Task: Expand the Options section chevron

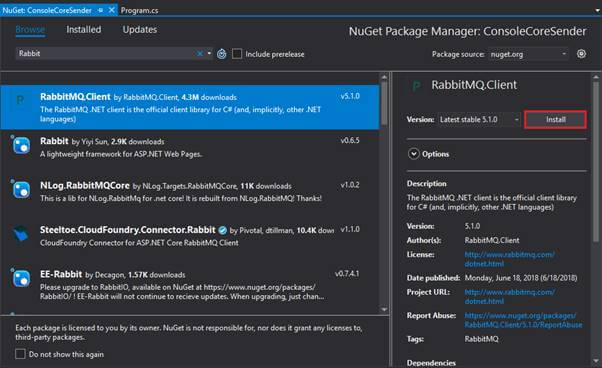Action: [413, 154]
